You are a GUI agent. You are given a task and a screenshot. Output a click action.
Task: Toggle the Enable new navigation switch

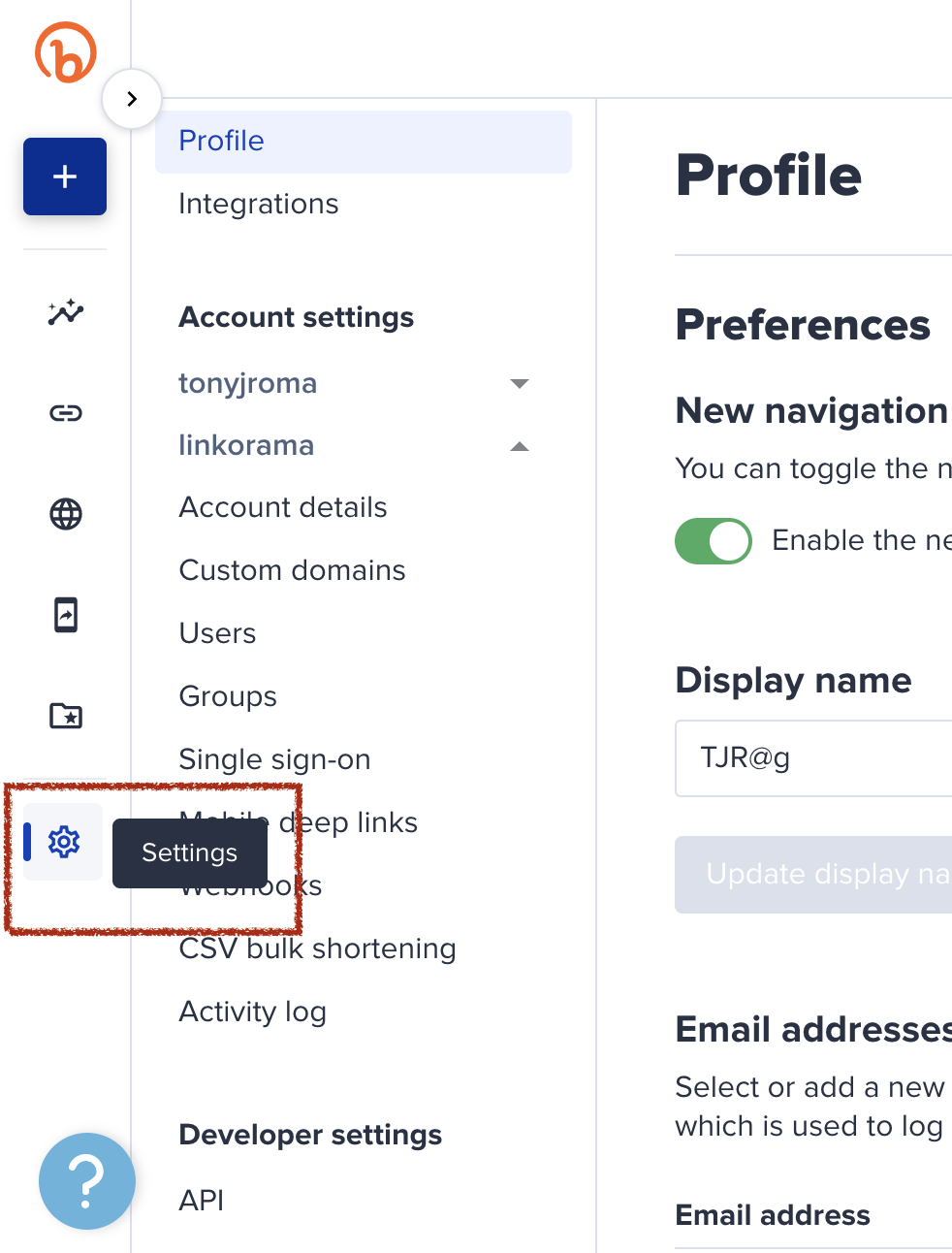pos(714,540)
